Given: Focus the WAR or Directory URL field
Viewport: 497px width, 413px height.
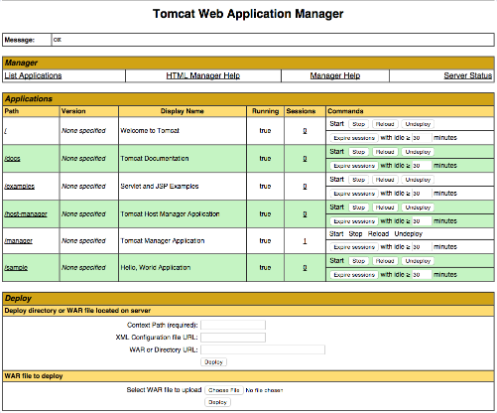Looking at the screenshot, I should [263, 350].
